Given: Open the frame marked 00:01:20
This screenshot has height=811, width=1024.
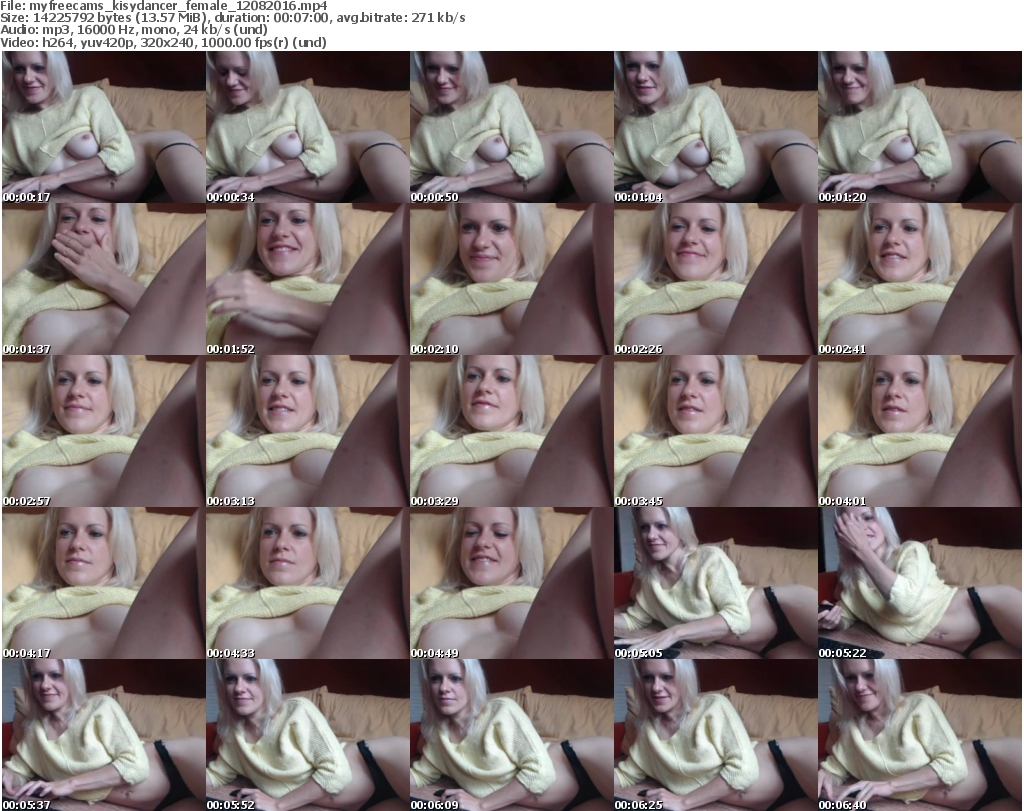Looking at the screenshot, I should pos(919,127).
